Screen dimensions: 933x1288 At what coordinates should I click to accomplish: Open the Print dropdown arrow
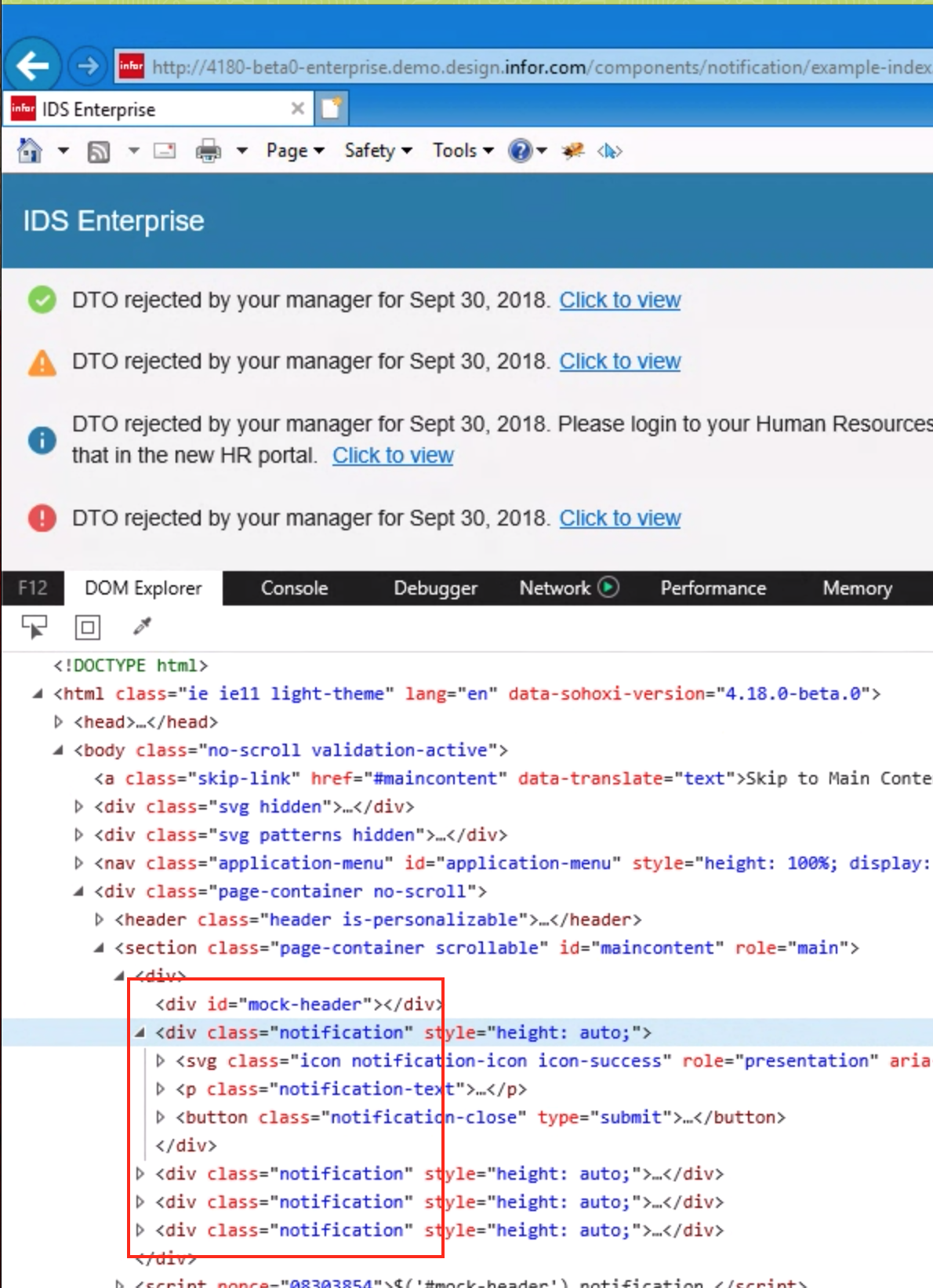tap(242, 150)
